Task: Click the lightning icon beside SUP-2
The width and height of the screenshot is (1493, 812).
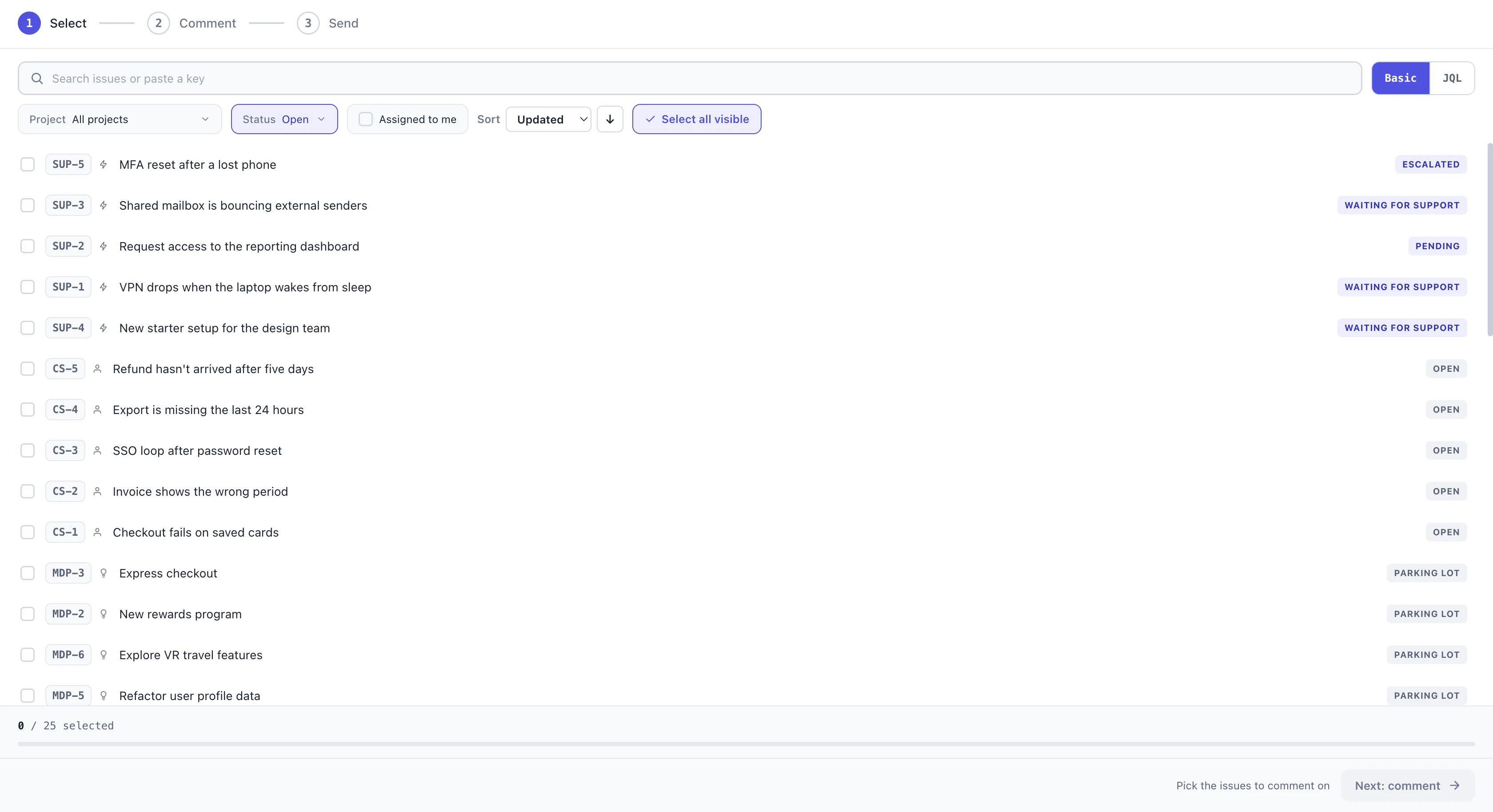Action: point(103,247)
